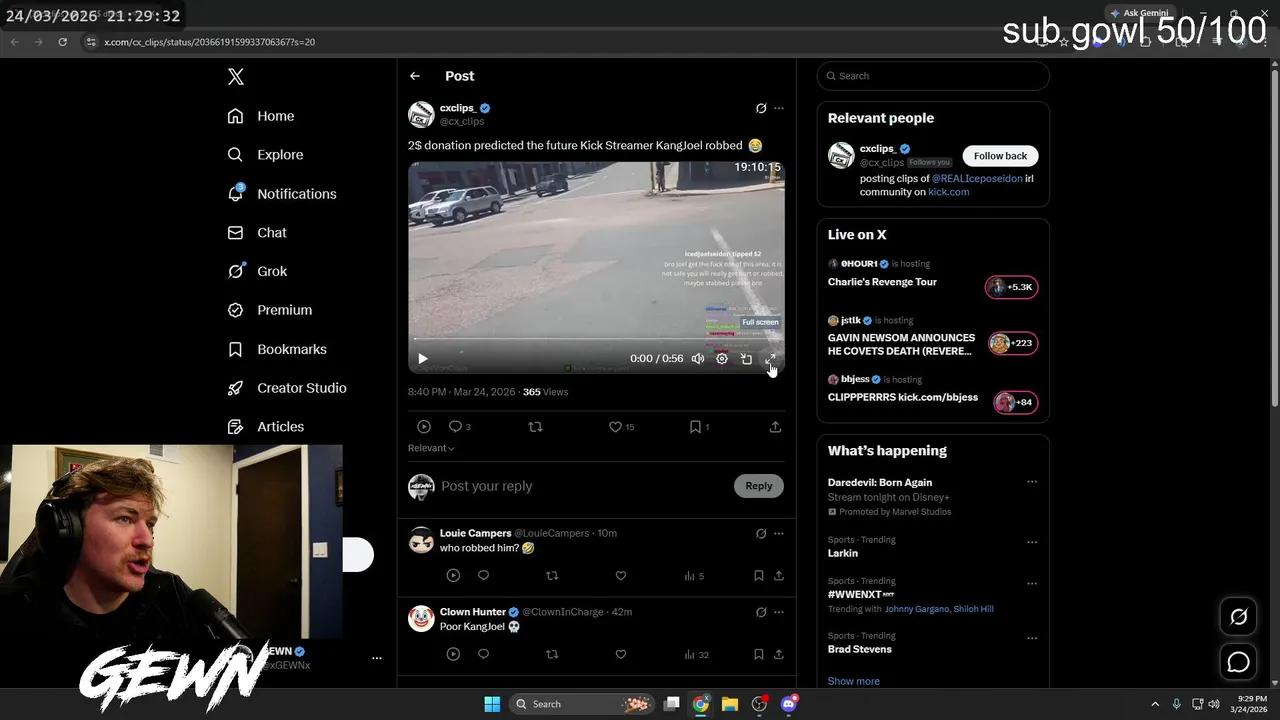Open more options on Louie Campers reply
This screenshot has width=1280, height=720.
click(779, 534)
